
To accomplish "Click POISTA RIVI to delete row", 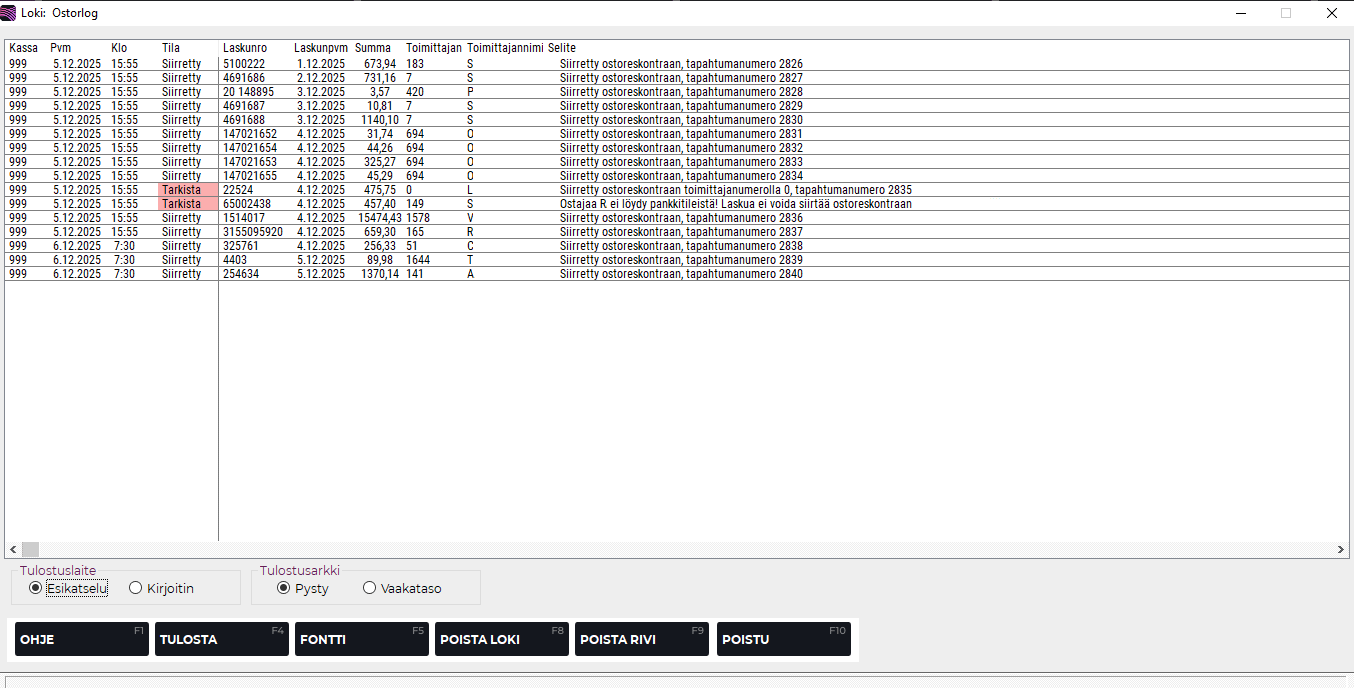I will pyautogui.click(x=641, y=639).
